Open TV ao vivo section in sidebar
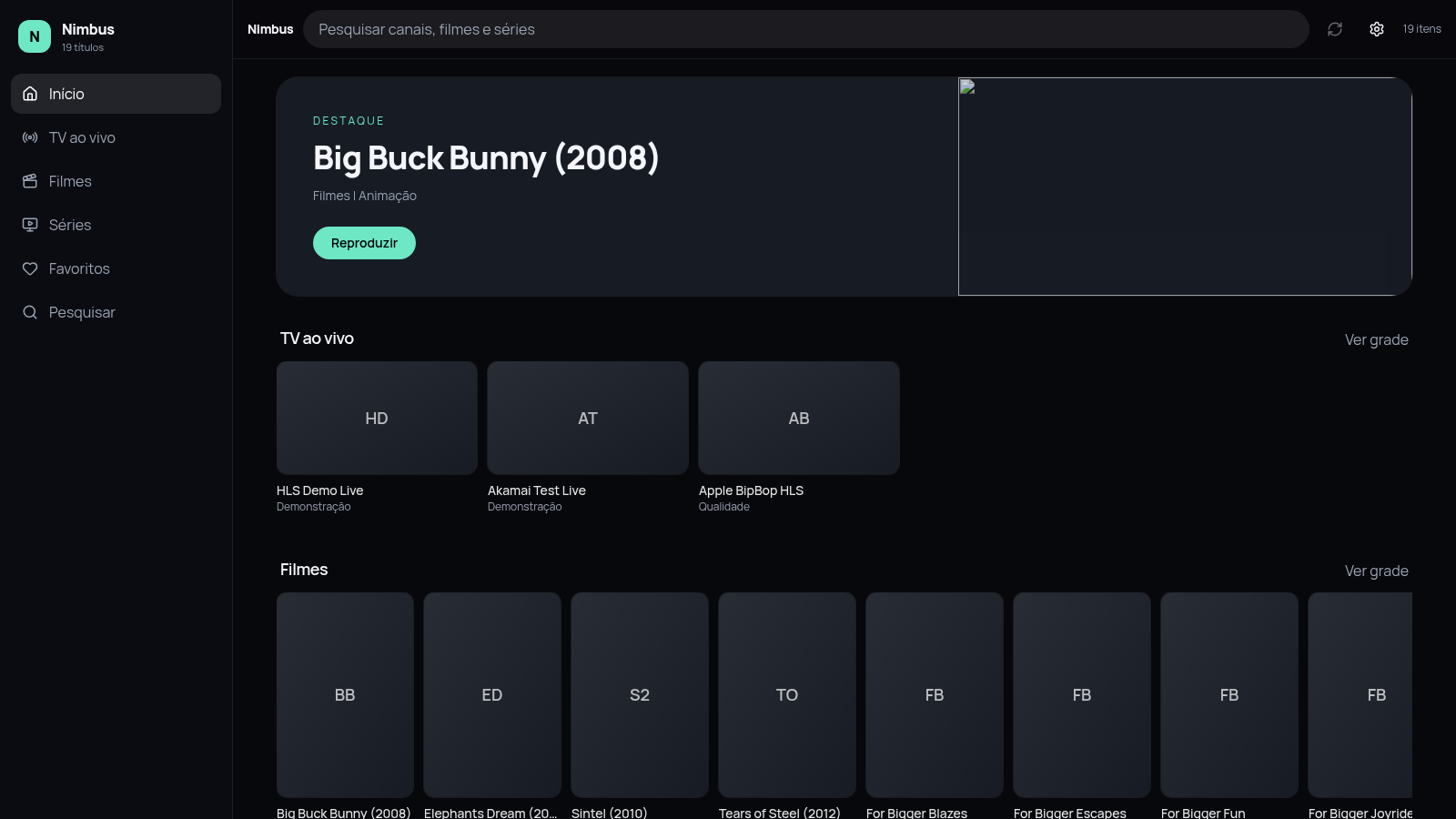 point(116,137)
